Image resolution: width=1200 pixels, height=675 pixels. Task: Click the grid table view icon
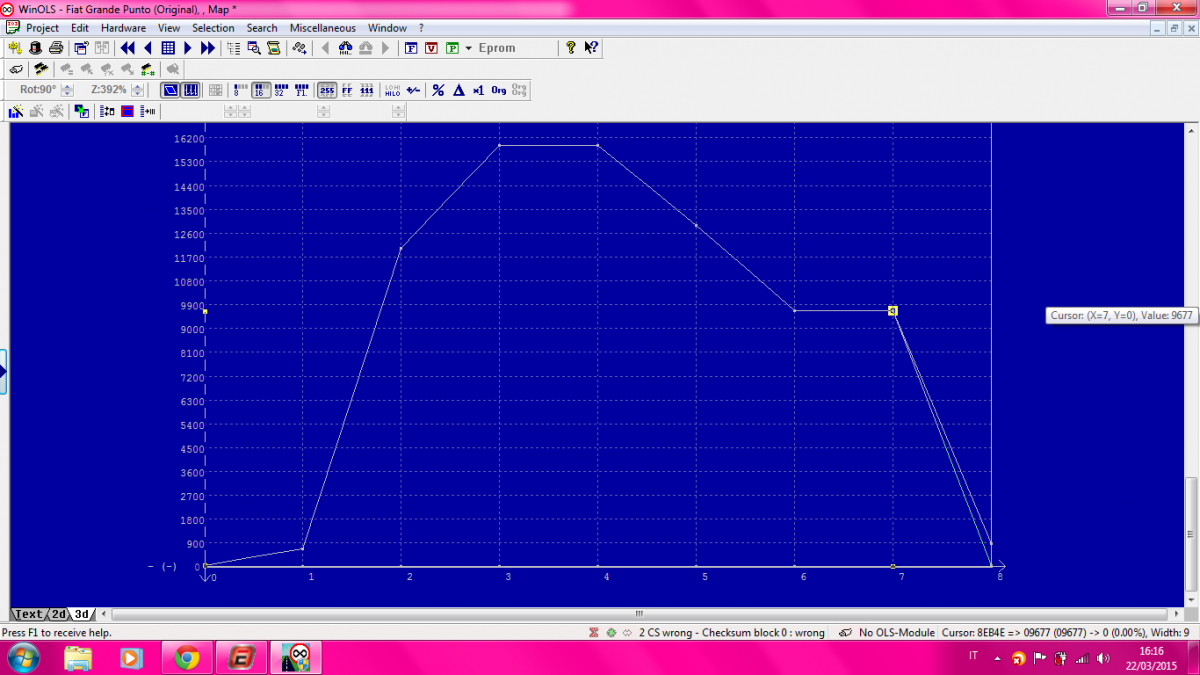click(168, 48)
